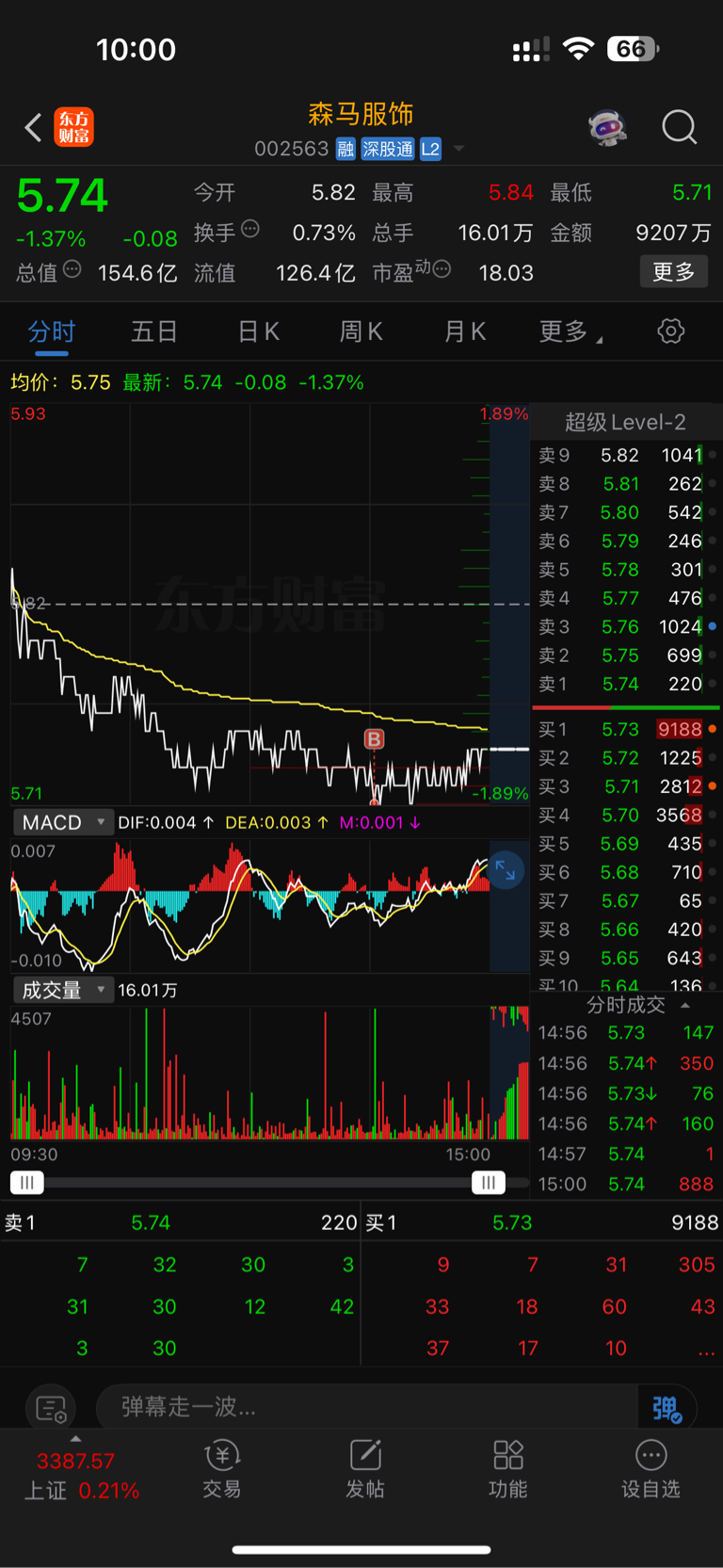Tap the 弹 danmaku toggle icon
Image resolution: width=723 pixels, height=1568 pixels.
pyautogui.click(x=667, y=1408)
